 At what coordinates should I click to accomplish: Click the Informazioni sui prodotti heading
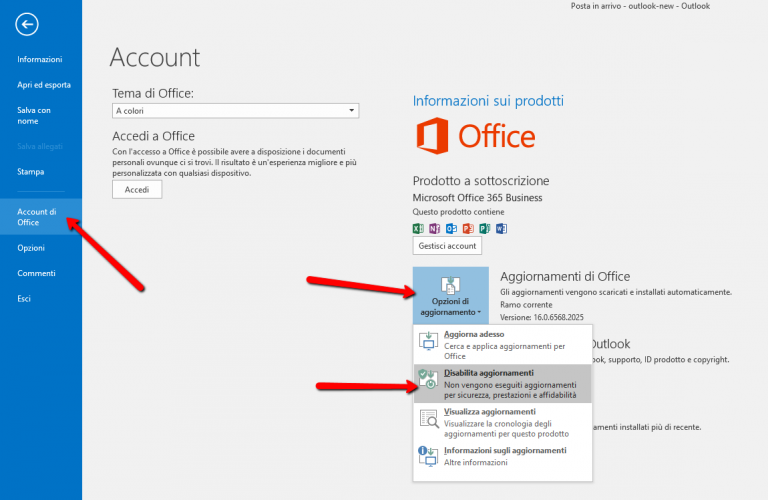[488, 101]
